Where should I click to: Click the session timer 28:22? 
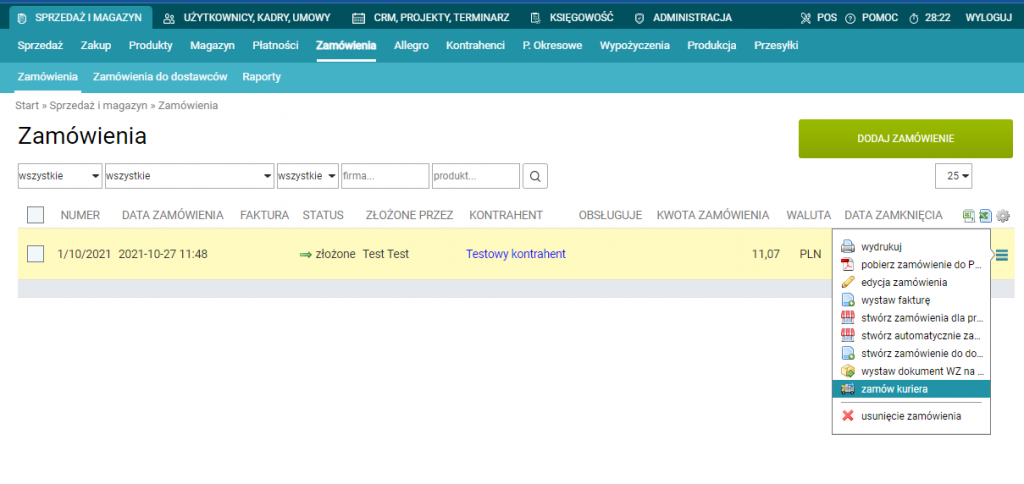(x=929, y=18)
